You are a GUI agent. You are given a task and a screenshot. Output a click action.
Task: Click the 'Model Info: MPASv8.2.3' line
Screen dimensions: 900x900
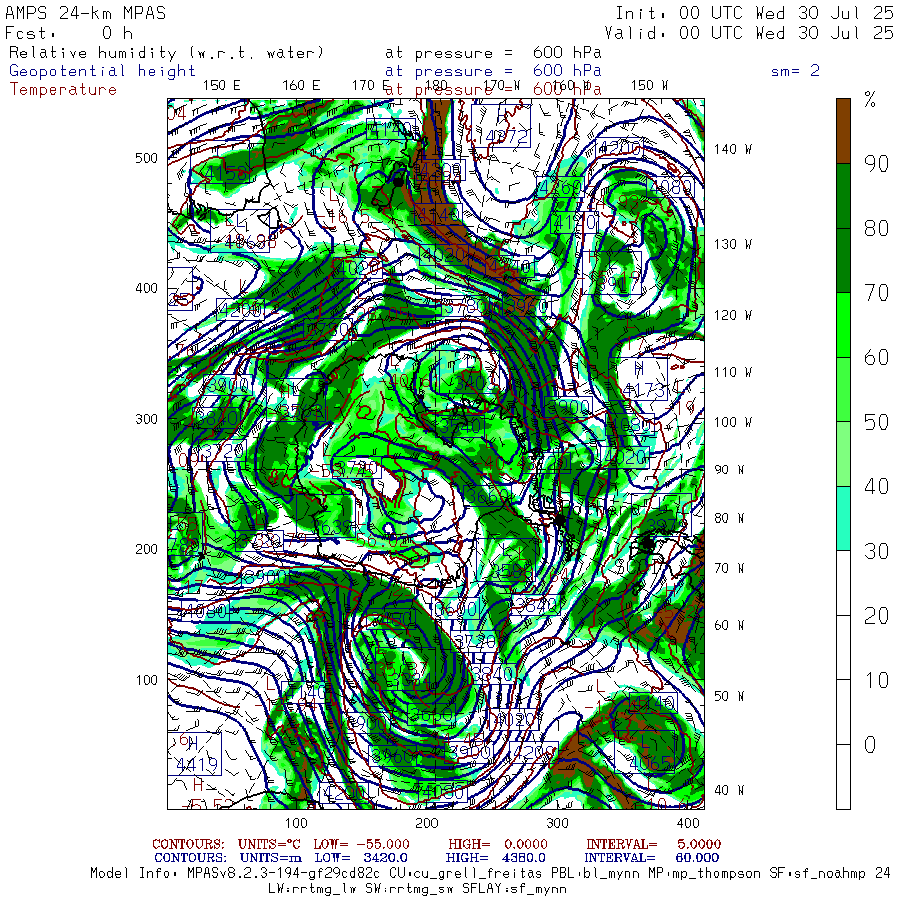pyautogui.click(x=490, y=874)
